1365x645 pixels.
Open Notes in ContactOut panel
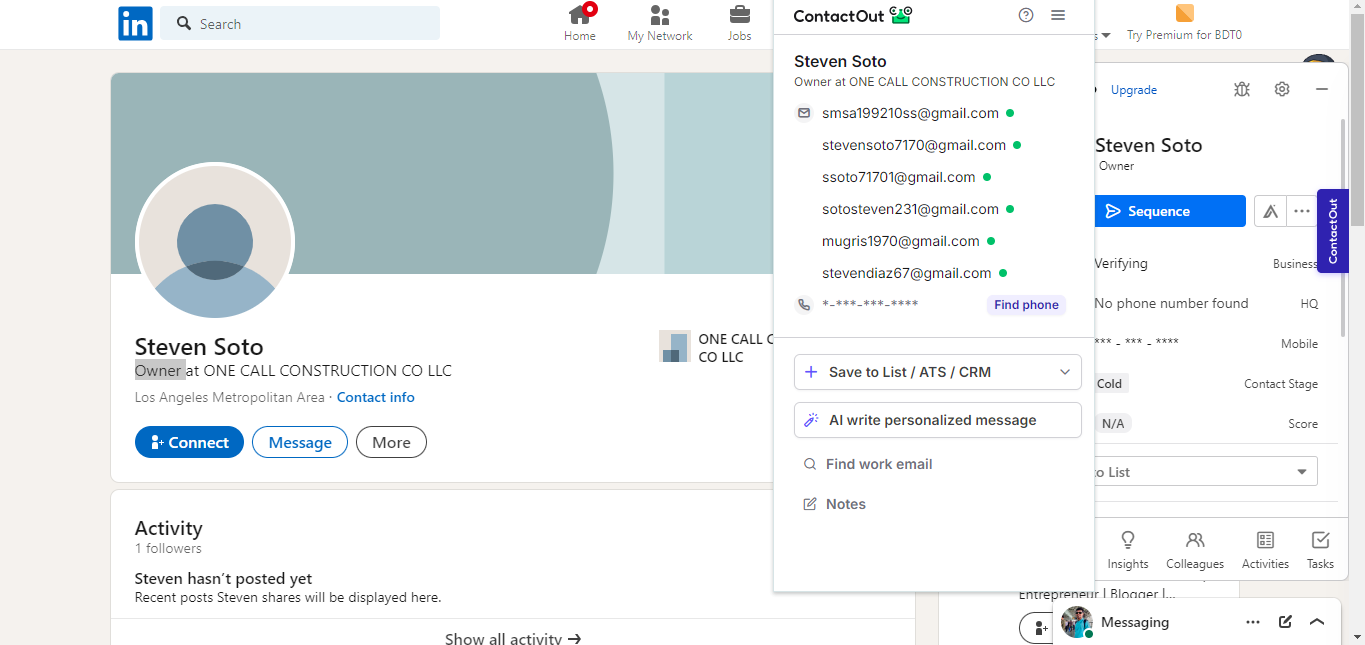[835, 504]
